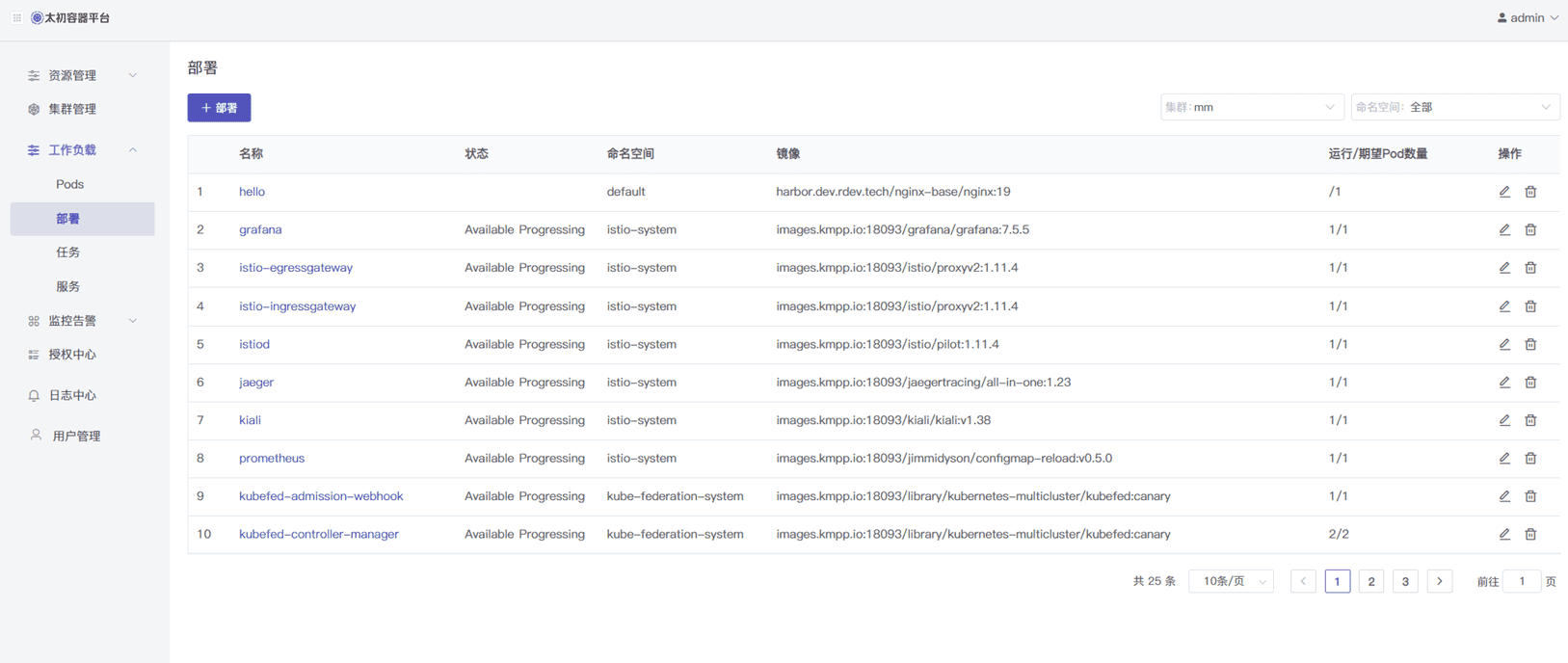This screenshot has height=663, width=1568.
Task: Select page 1 in pagination
Action: pyautogui.click(x=1337, y=581)
